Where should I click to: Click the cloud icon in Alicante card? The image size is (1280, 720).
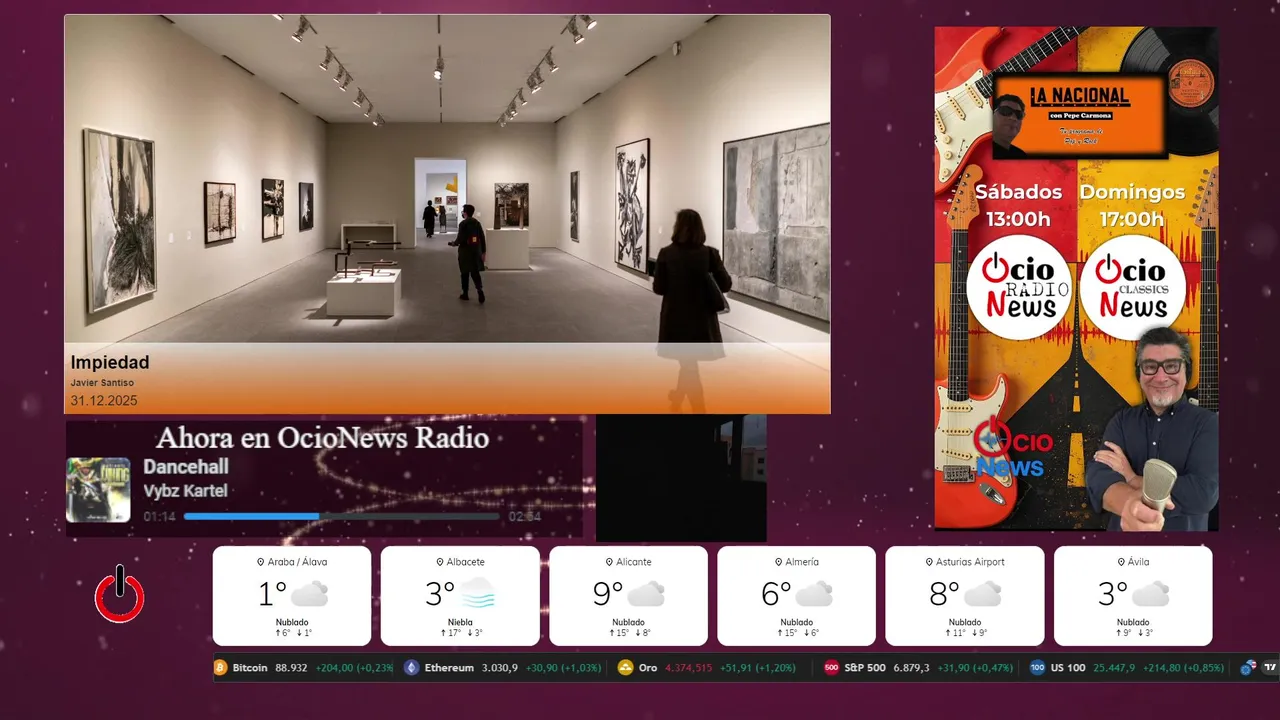(x=646, y=594)
